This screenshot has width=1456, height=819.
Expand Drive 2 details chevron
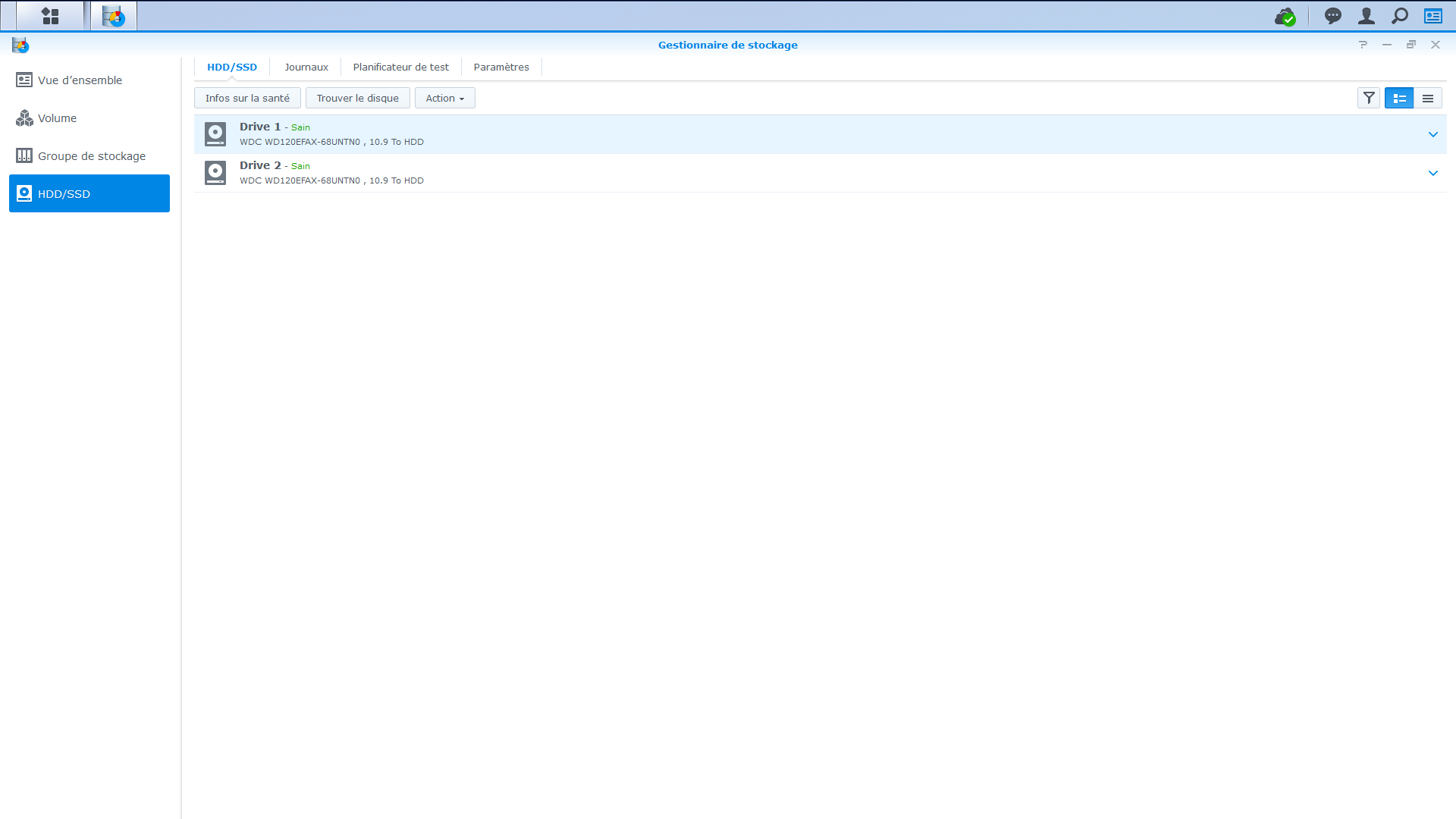(1433, 173)
